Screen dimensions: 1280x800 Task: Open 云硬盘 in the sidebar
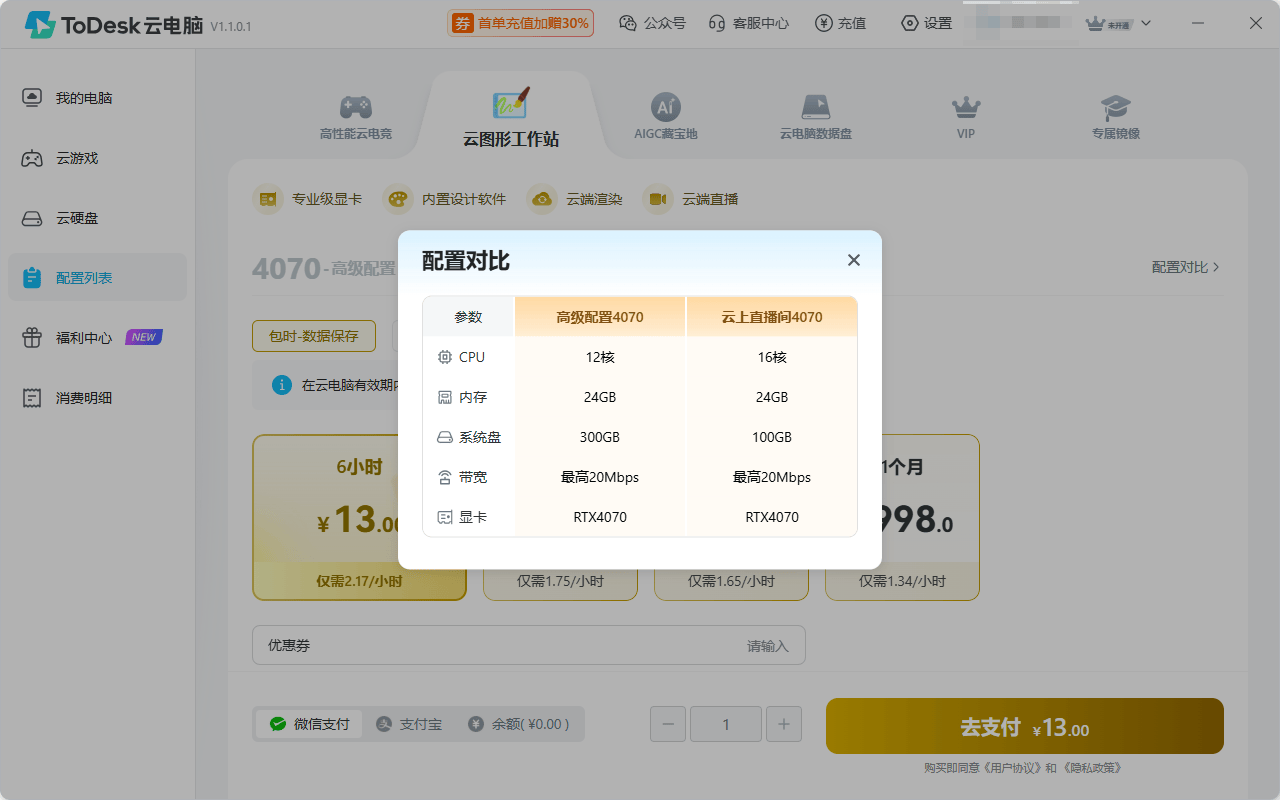coord(97,218)
